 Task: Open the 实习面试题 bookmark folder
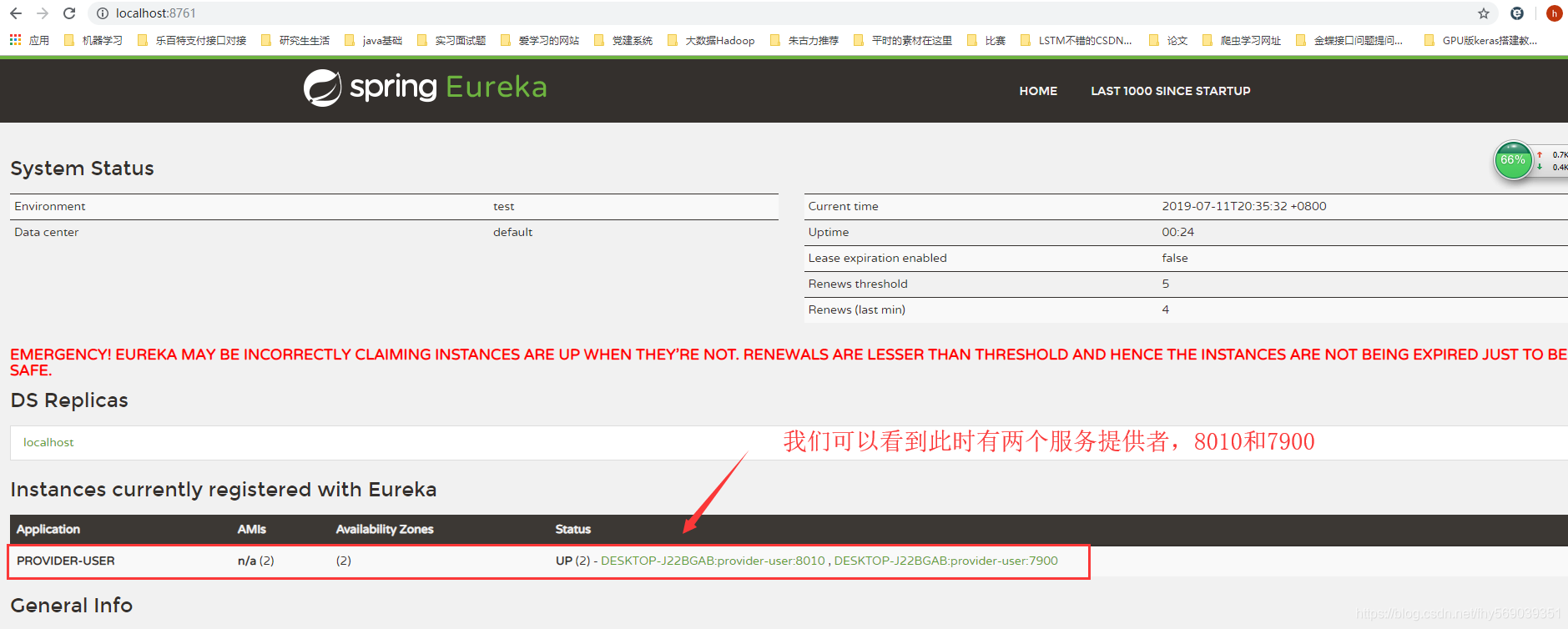tap(451, 40)
